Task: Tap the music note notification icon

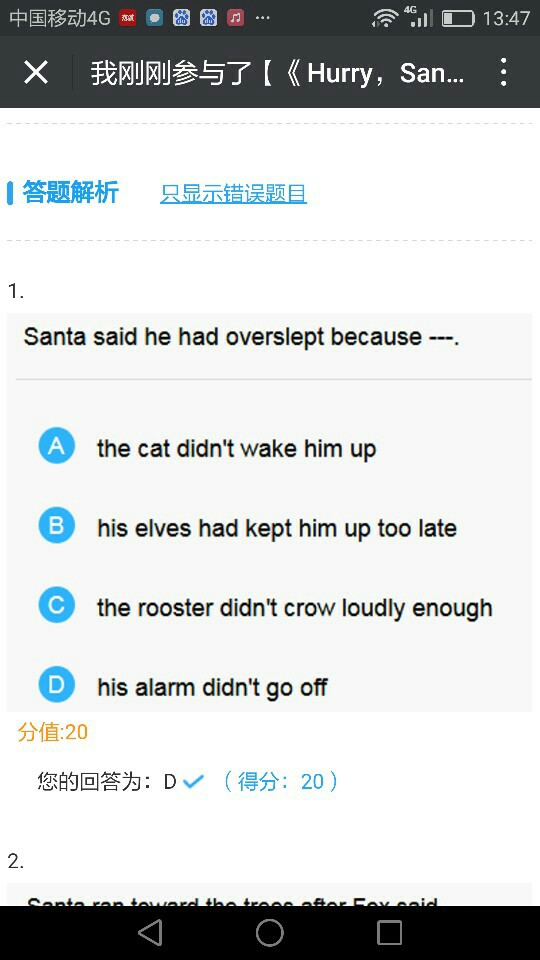Action: (x=235, y=18)
